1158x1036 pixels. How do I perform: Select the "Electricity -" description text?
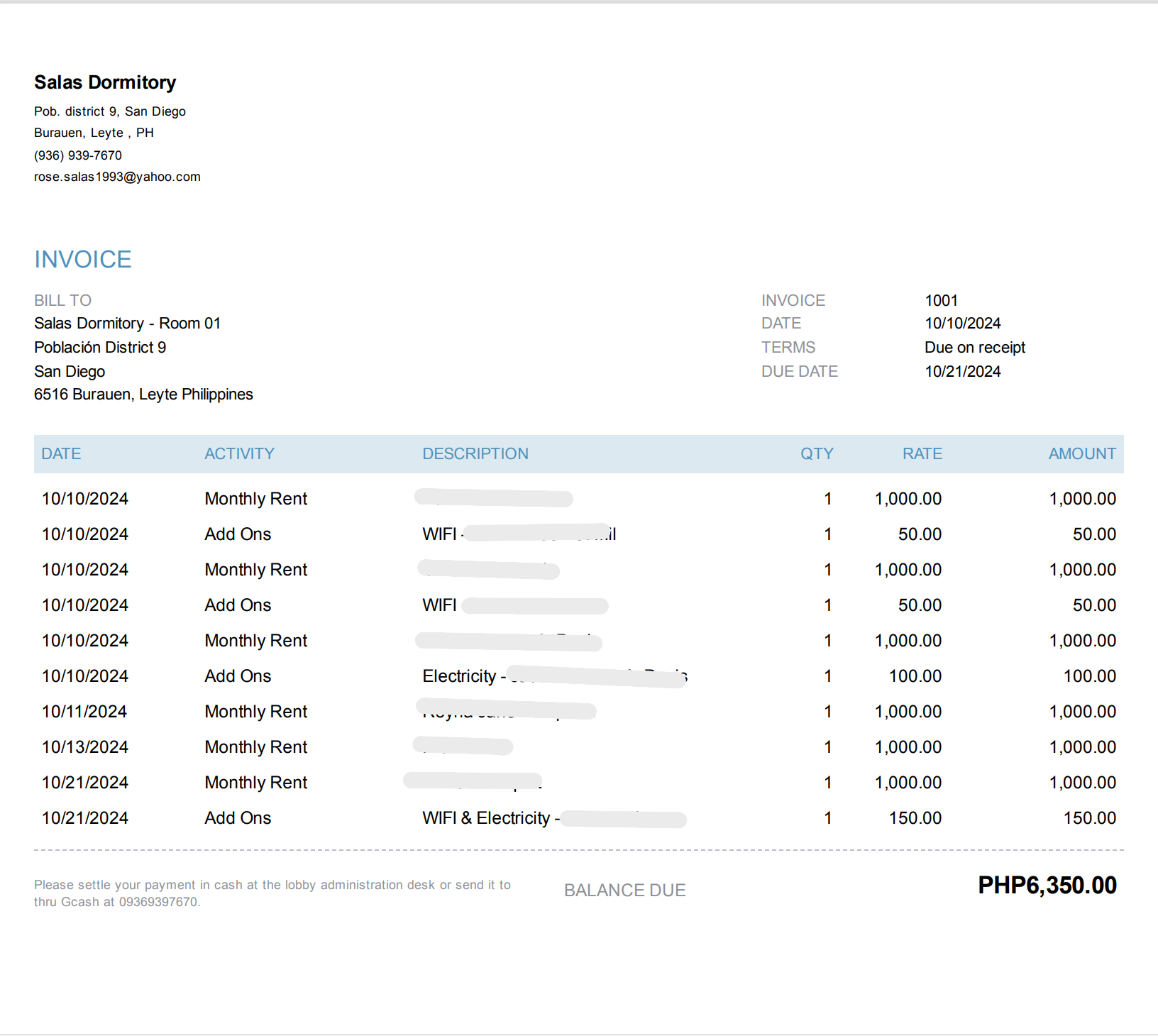464,676
